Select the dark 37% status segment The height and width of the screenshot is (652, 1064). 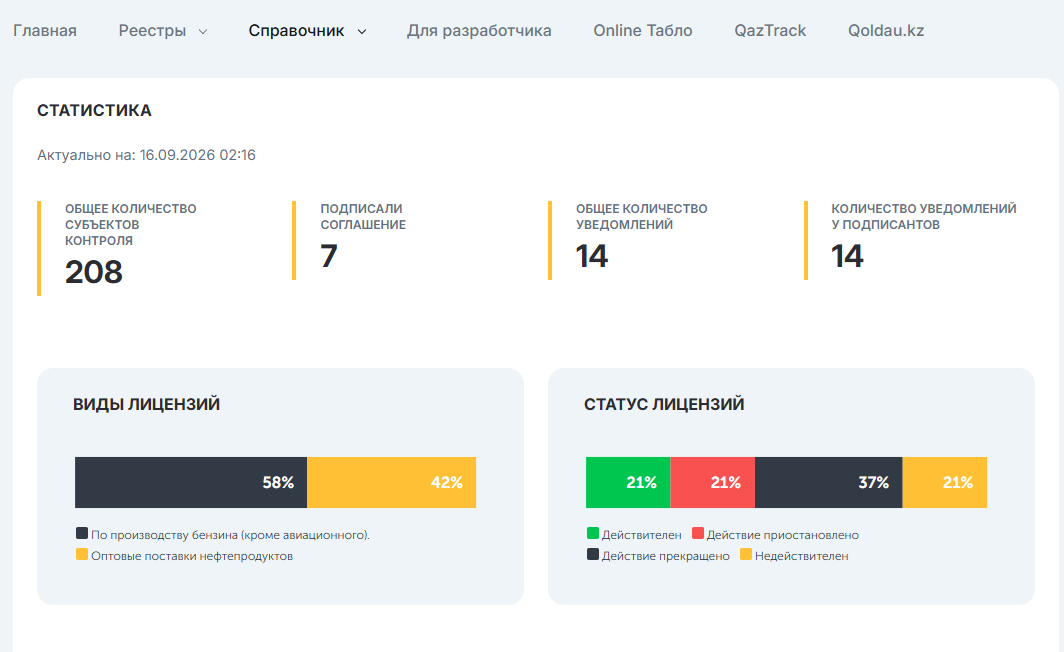pyautogui.click(x=829, y=482)
